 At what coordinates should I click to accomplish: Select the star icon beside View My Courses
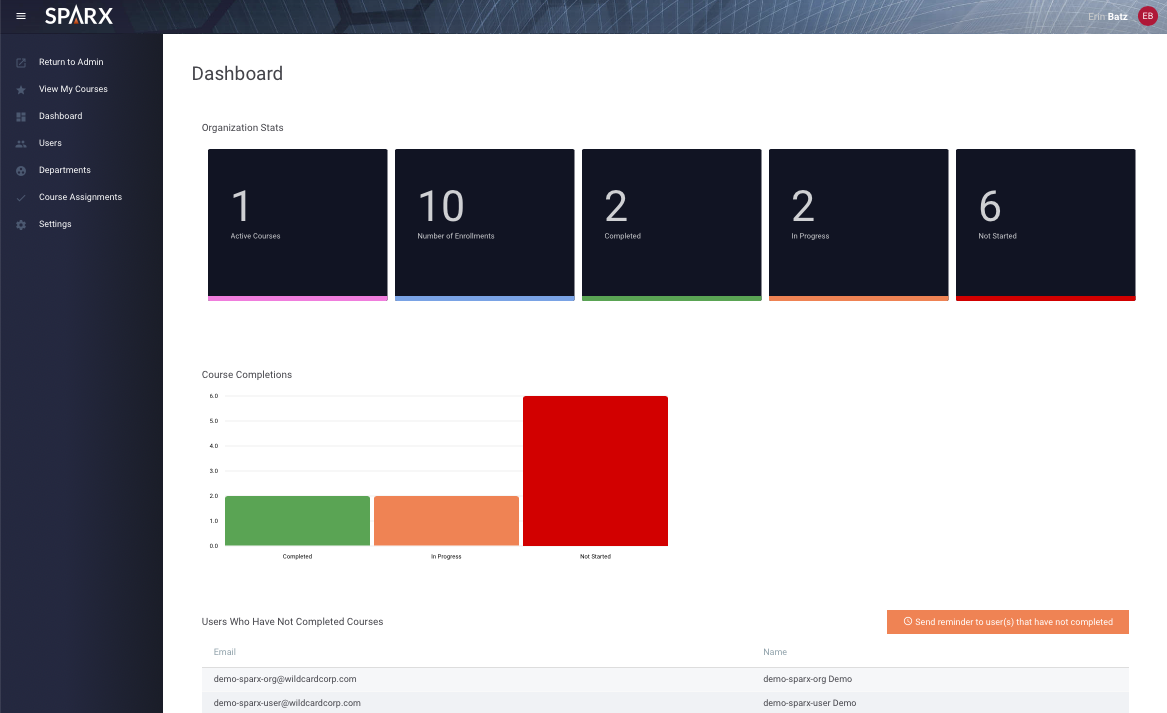(20, 89)
